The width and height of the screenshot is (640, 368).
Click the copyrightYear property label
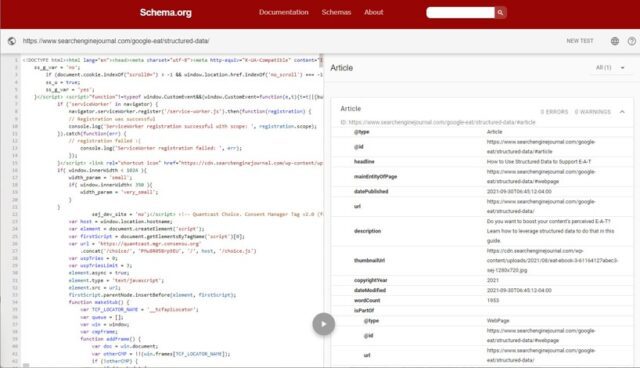pos(371,280)
